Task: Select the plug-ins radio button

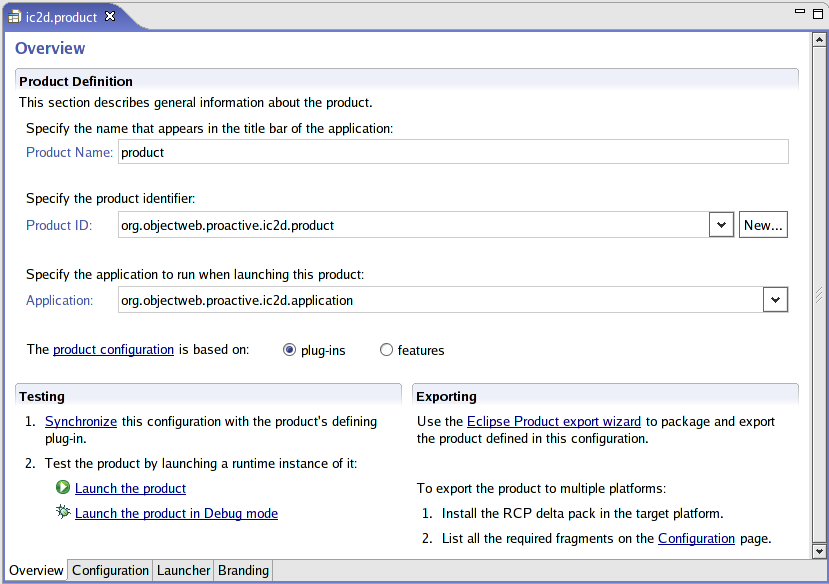Action: 290,350
